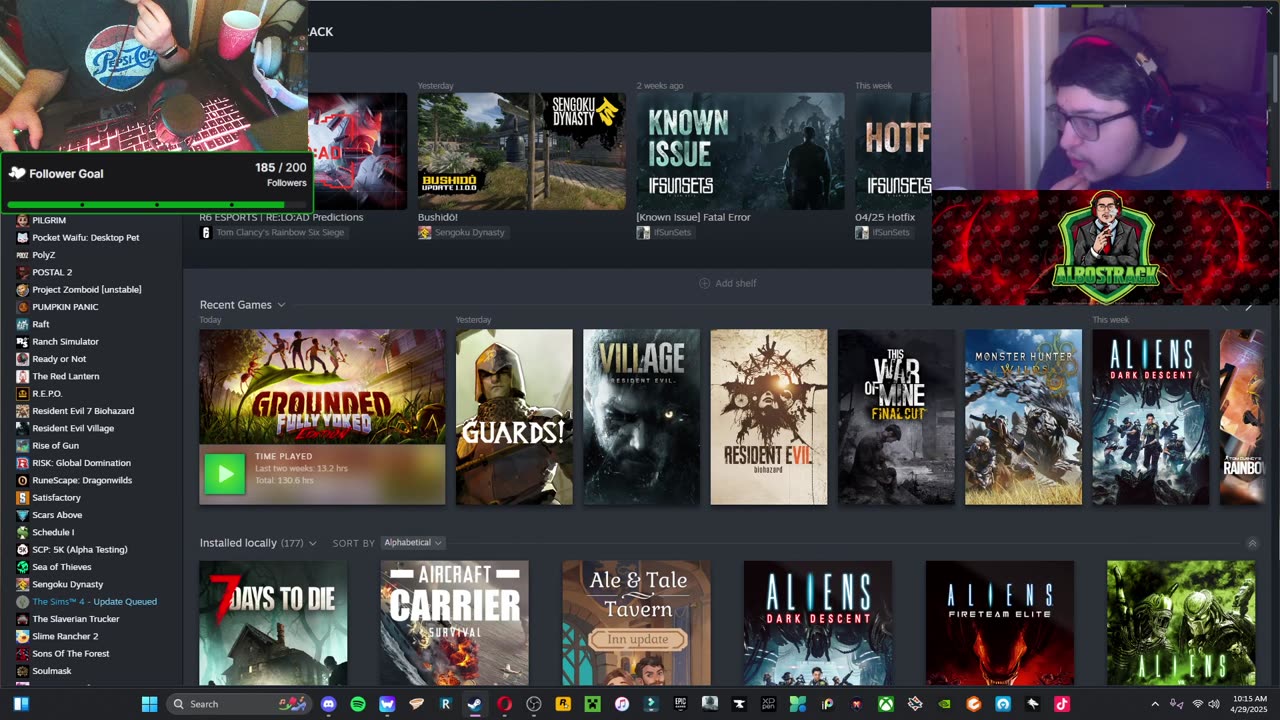Image resolution: width=1280 pixels, height=720 pixels.
Task: Select RuneScape: Dragonwilds in the sidebar
Action: 82,480
